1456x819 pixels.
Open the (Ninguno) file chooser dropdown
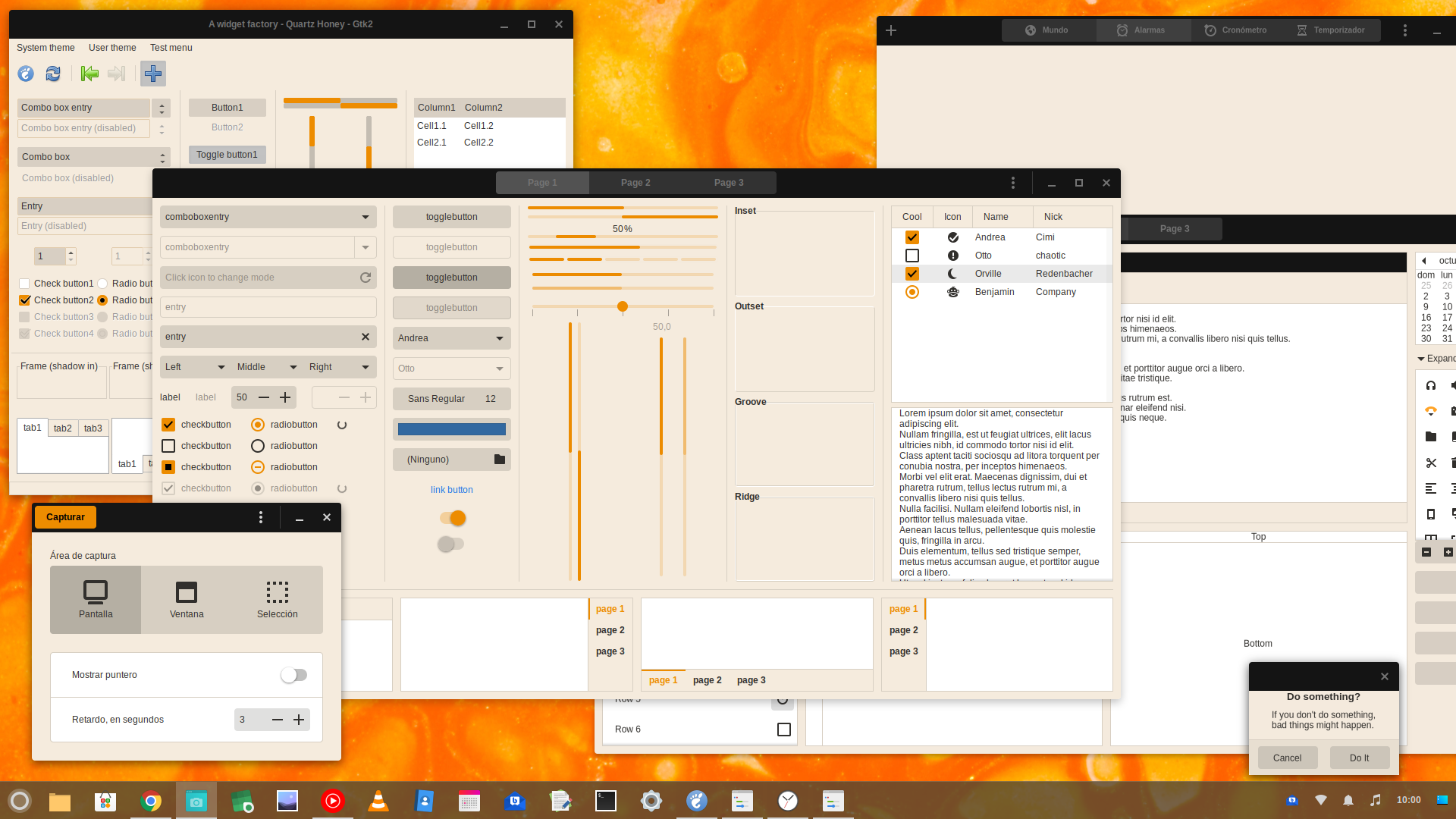tap(451, 459)
